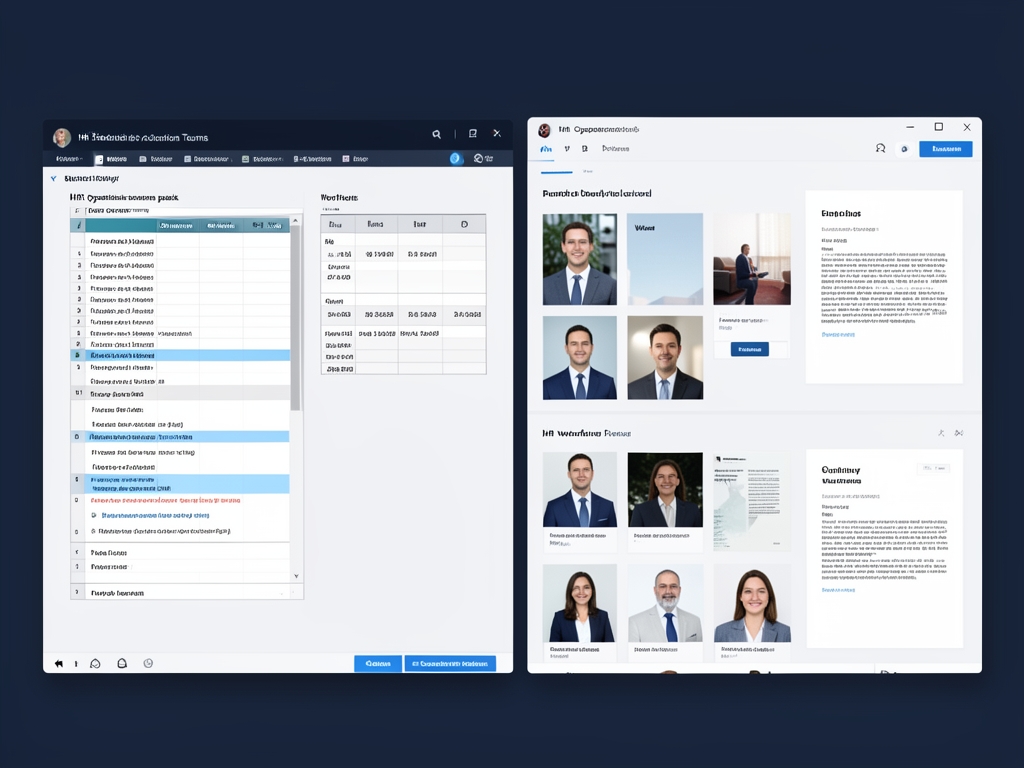Screen dimensions: 1024x768
Task: Select the second tab in the right window tab row
Action: click(x=567, y=149)
